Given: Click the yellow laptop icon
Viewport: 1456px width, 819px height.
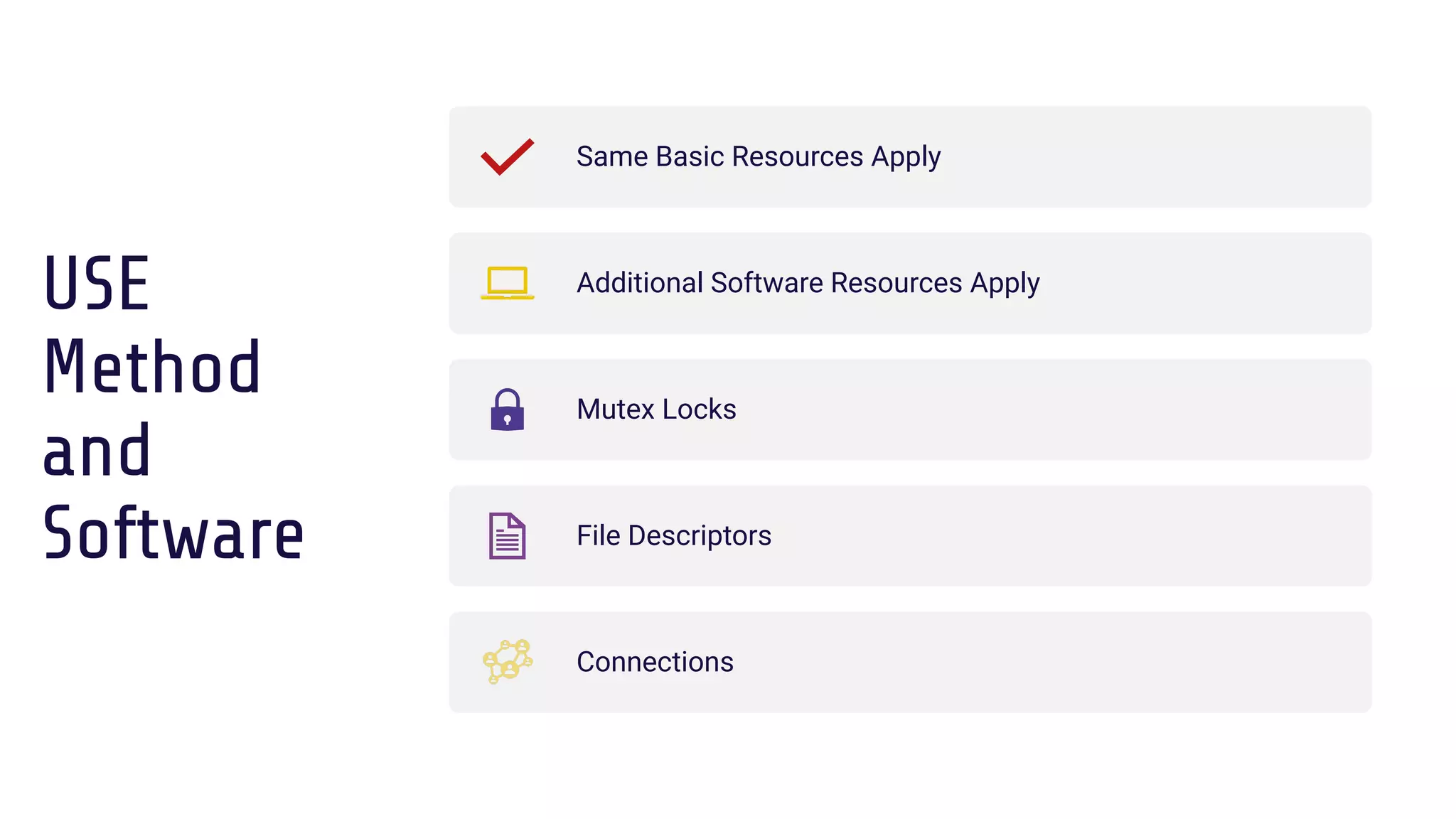Looking at the screenshot, I should tap(507, 283).
